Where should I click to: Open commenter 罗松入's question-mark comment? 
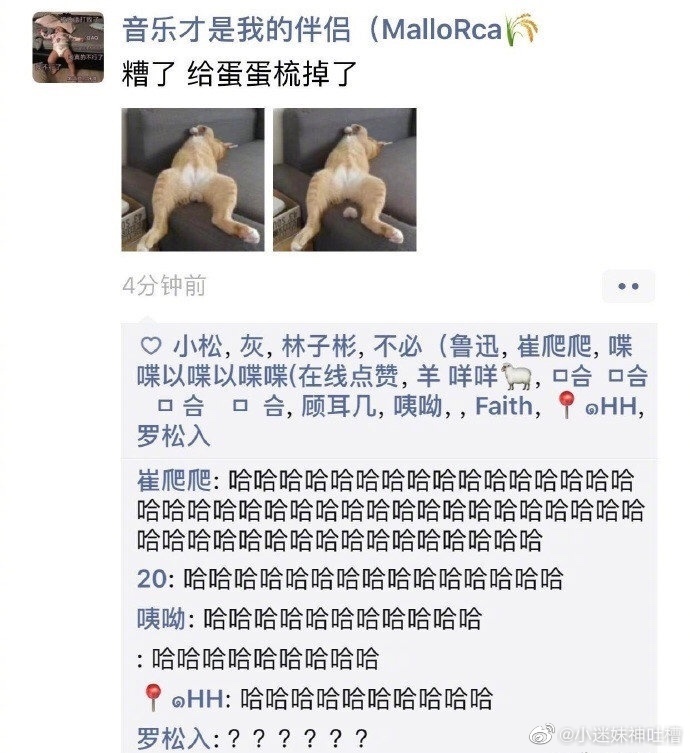pos(253,739)
